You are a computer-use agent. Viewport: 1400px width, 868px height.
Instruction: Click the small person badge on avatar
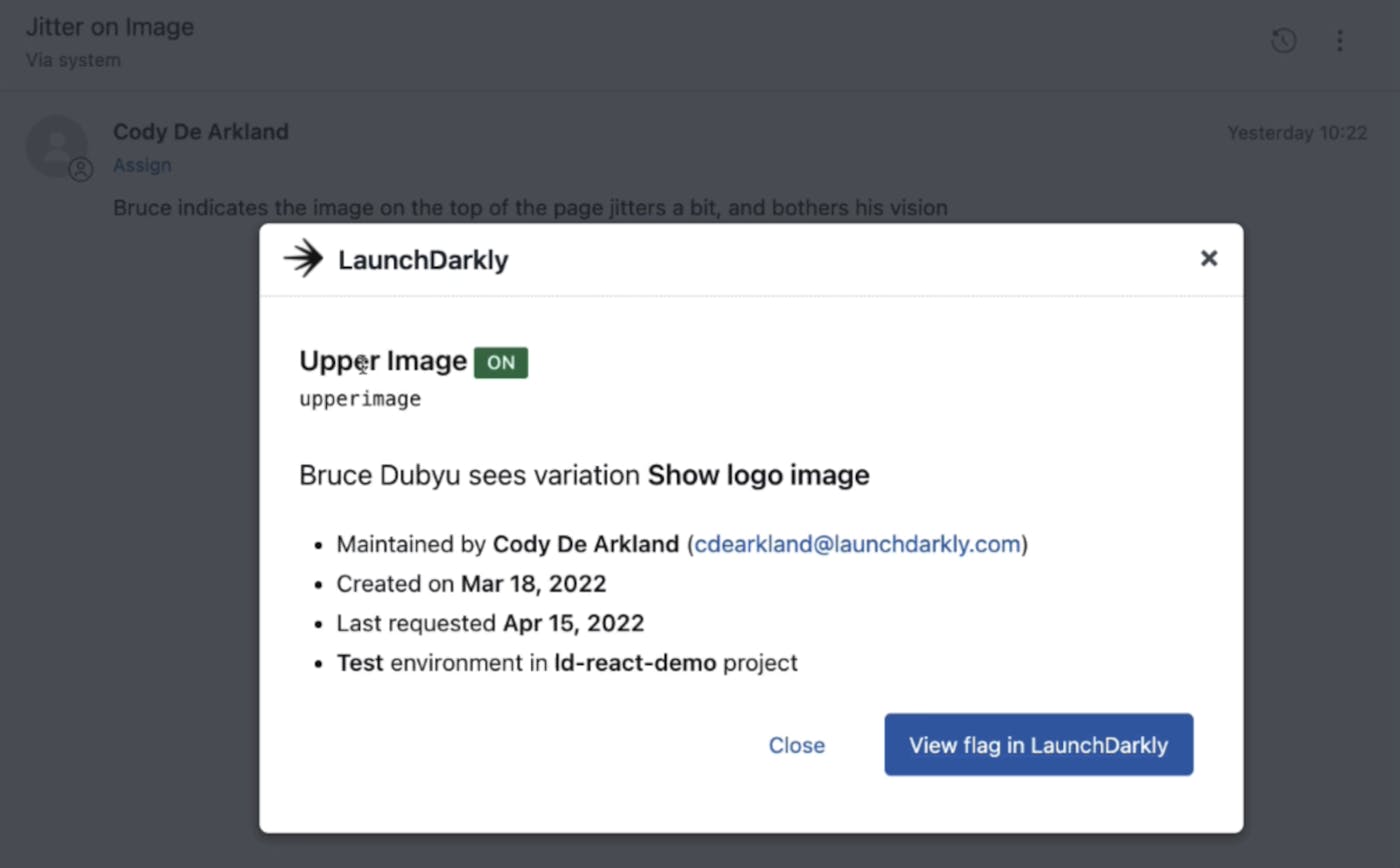[x=81, y=170]
